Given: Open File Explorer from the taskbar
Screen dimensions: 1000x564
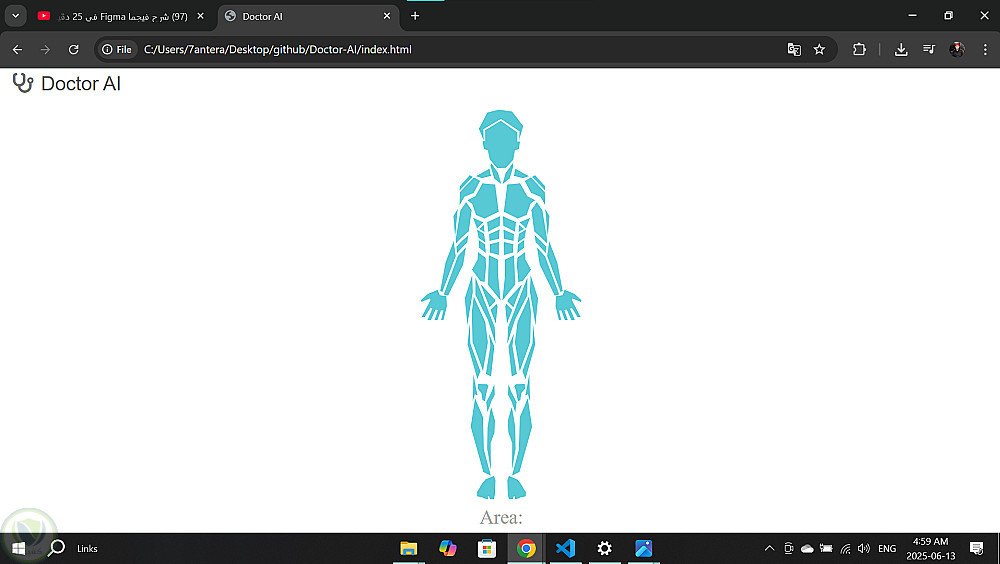Looking at the screenshot, I should pos(409,549).
